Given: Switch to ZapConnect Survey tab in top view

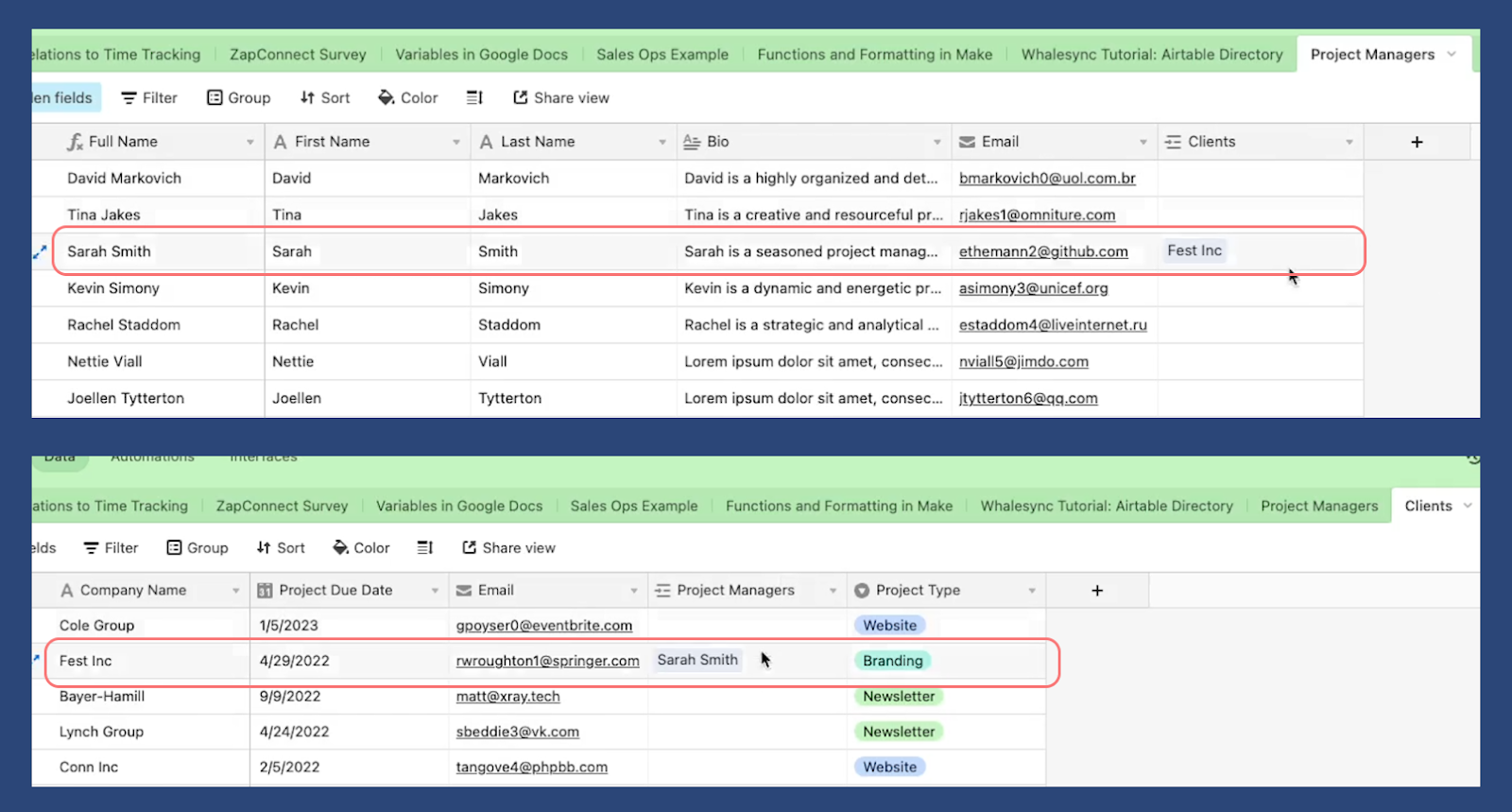Looking at the screenshot, I should tap(298, 54).
